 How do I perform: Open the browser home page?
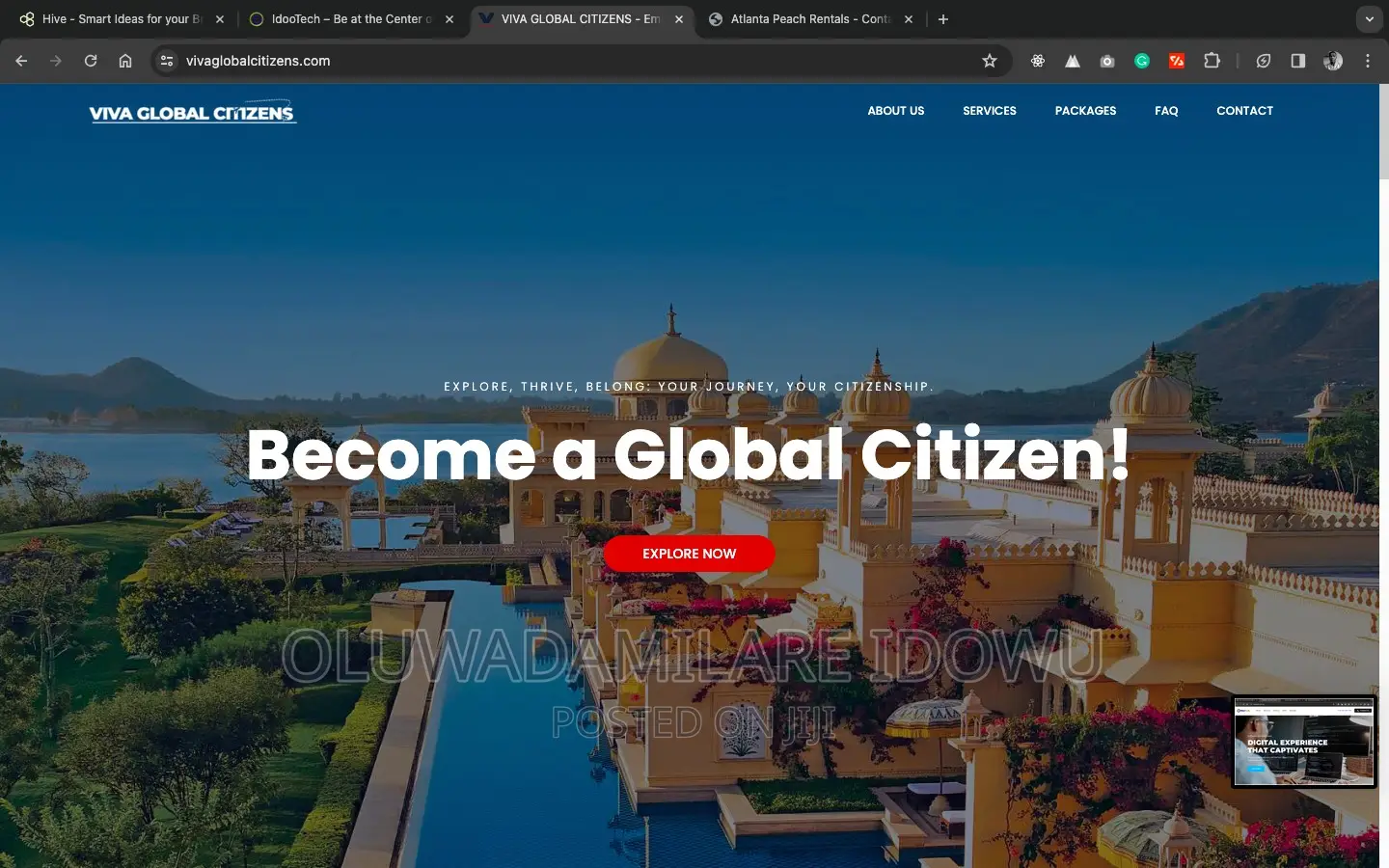tap(125, 61)
